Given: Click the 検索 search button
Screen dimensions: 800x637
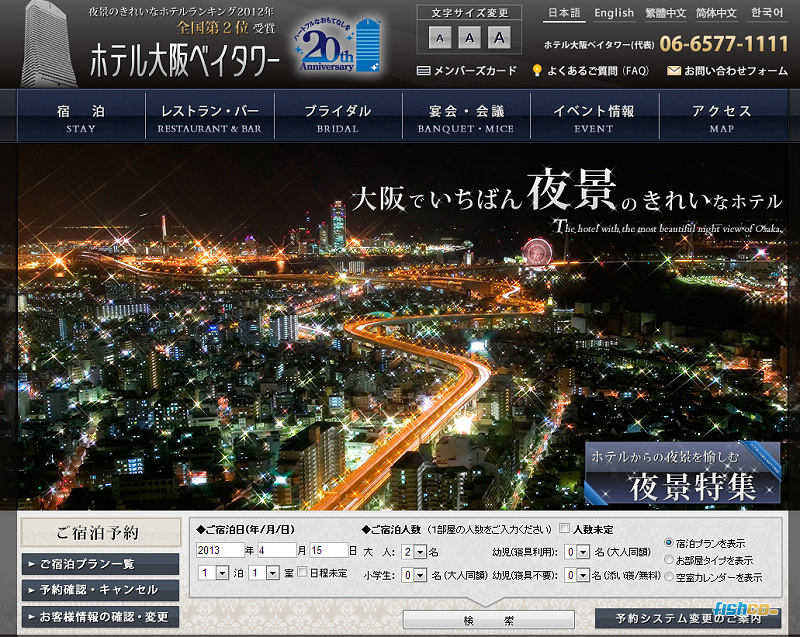Looking at the screenshot, I should coord(489,620).
